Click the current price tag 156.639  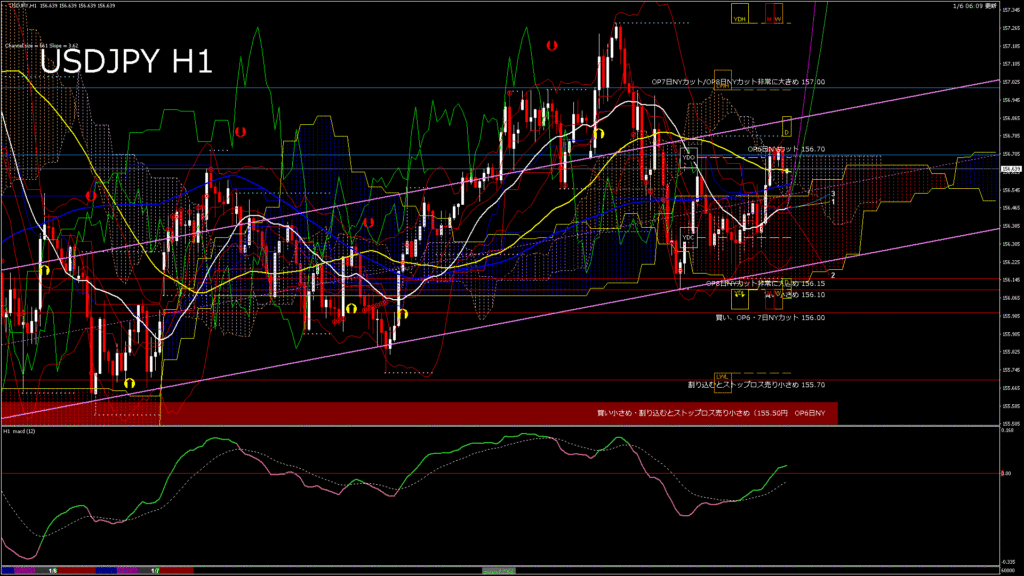point(1010,169)
